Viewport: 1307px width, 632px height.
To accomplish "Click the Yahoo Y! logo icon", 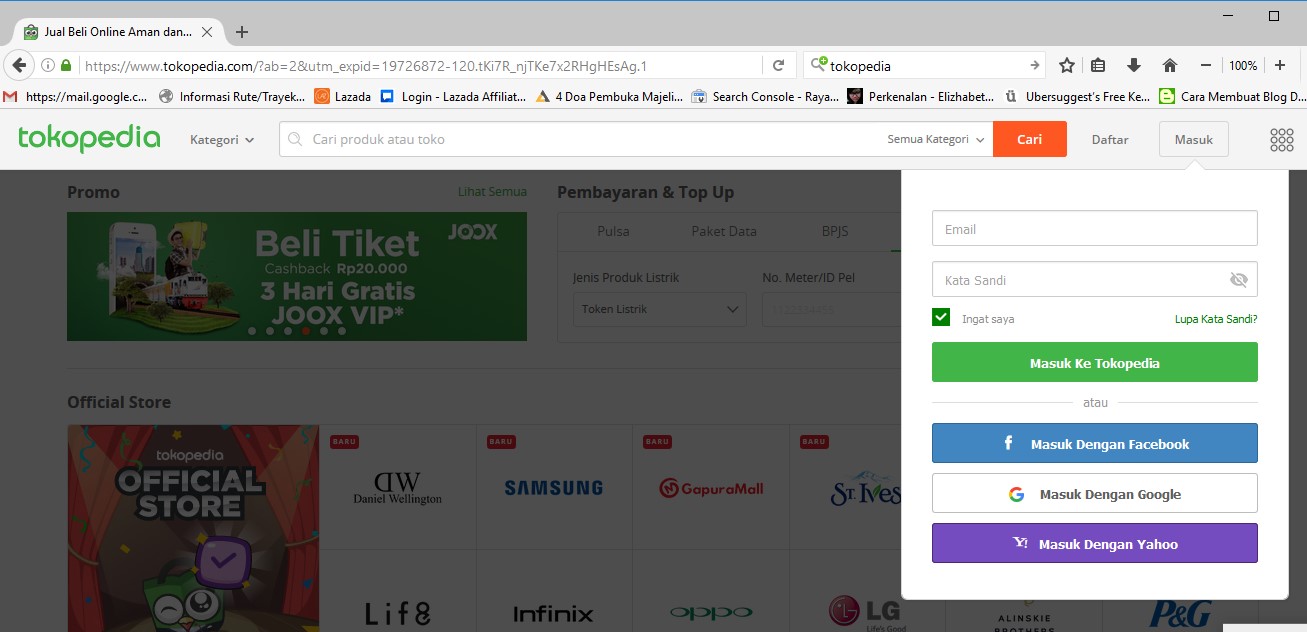I will [x=1020, y=543].
